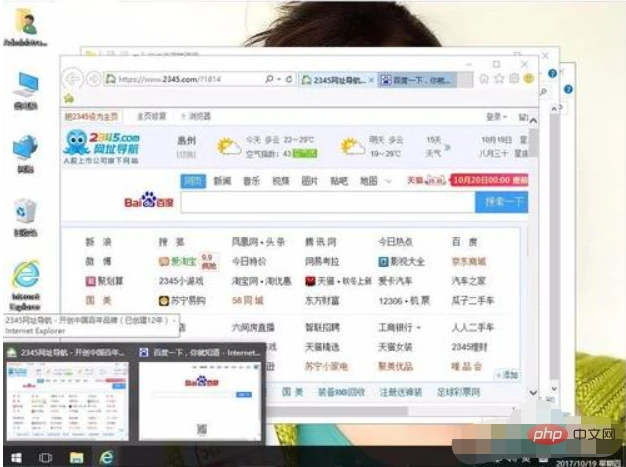Open the IE tools gear icon

click(514, 79)
